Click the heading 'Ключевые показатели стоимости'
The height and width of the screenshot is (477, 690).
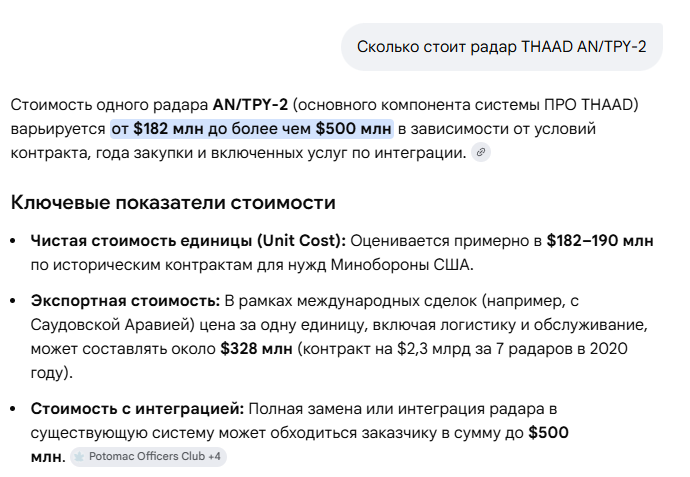(172, 203)
